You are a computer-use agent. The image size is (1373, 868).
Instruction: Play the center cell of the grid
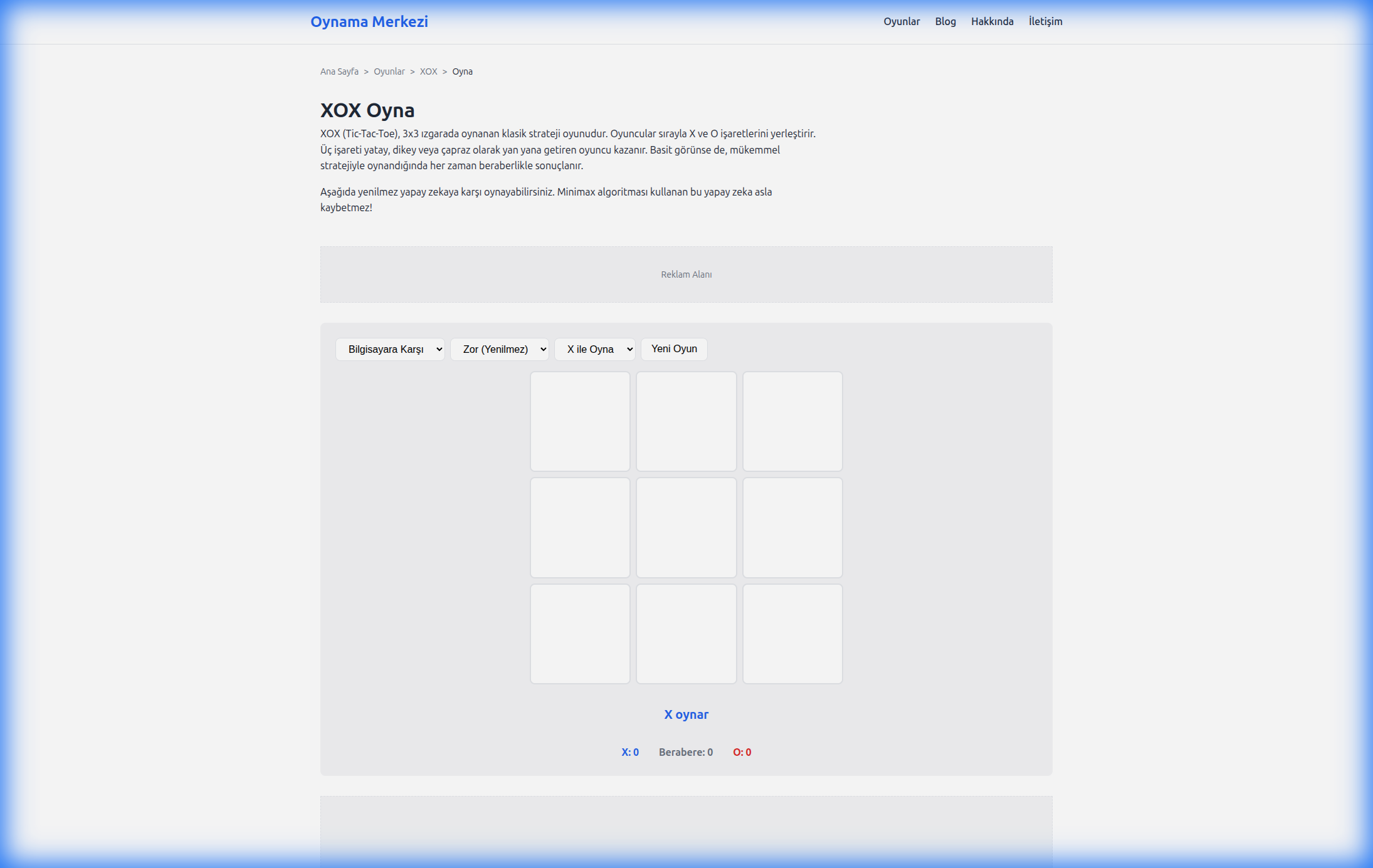point(686,528)
